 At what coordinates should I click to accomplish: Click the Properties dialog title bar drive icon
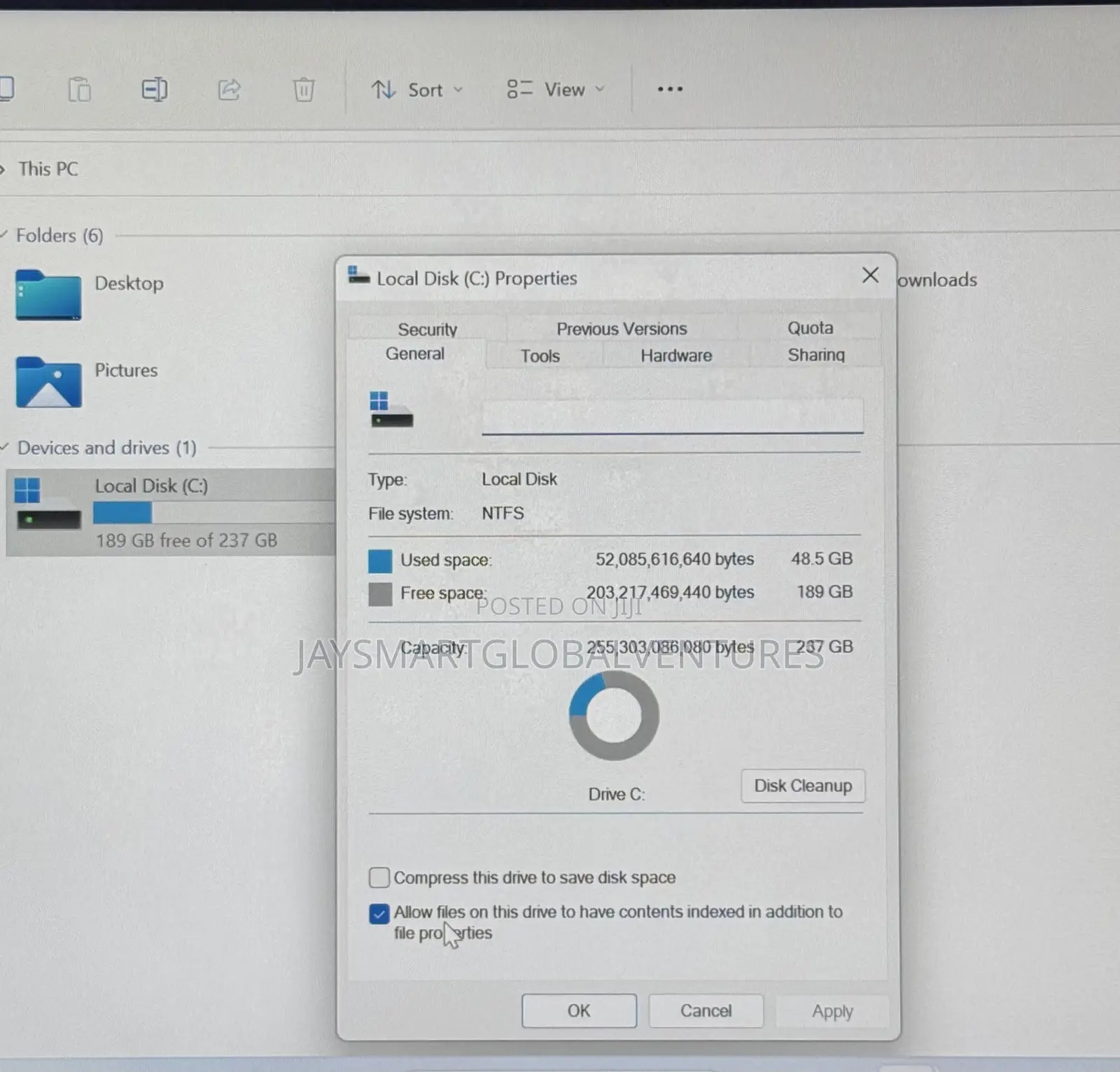[x=358, y=276]
